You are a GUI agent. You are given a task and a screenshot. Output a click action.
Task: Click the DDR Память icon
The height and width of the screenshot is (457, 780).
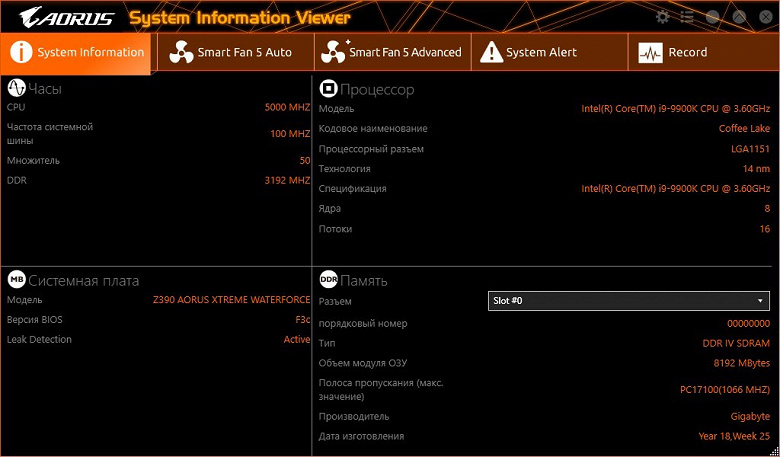coord(328,280)
